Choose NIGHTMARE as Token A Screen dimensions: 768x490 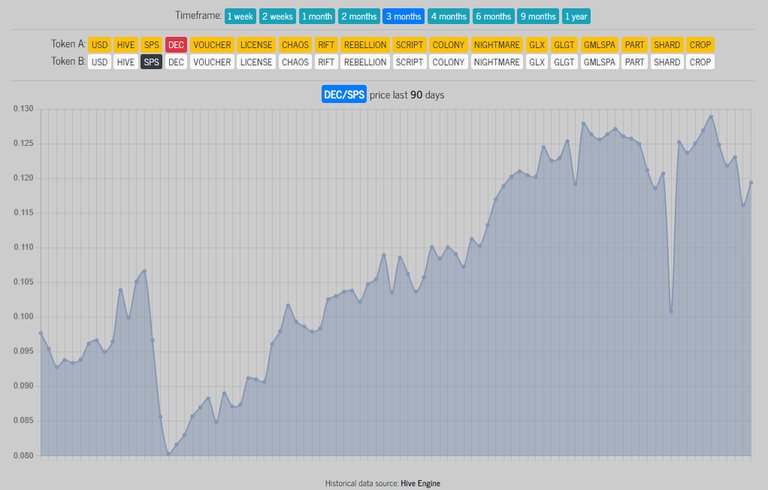[497, 45]
